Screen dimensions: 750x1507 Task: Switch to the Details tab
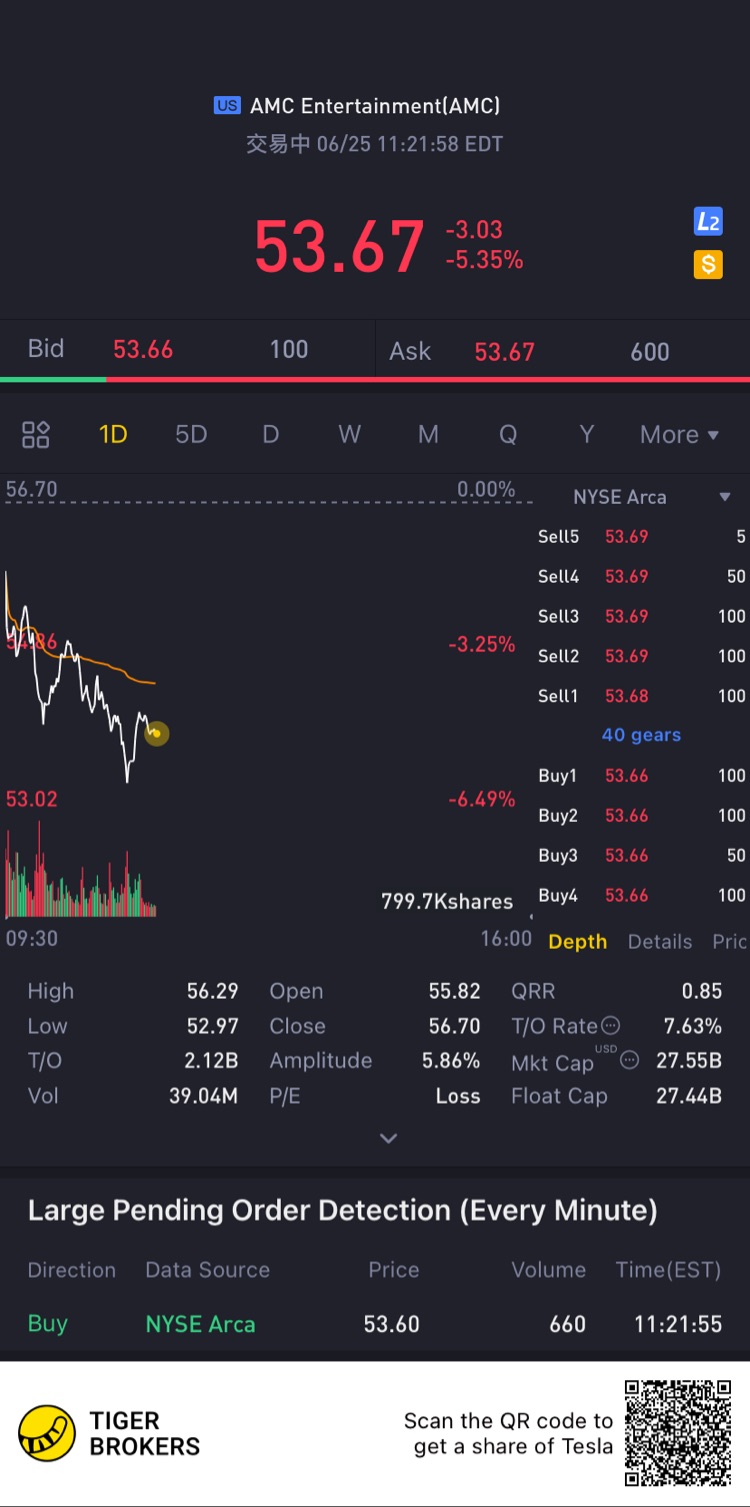[x=659, y=942]
